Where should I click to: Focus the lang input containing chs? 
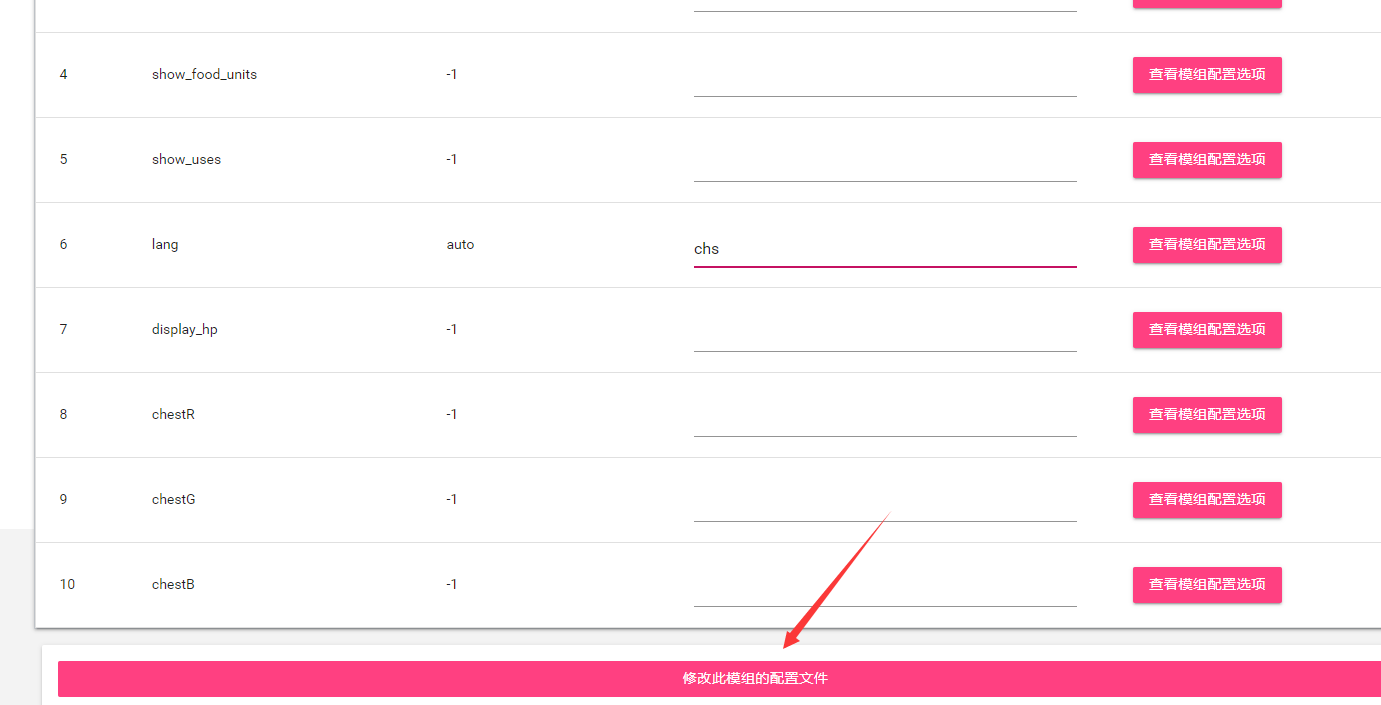tap(885, 249)
